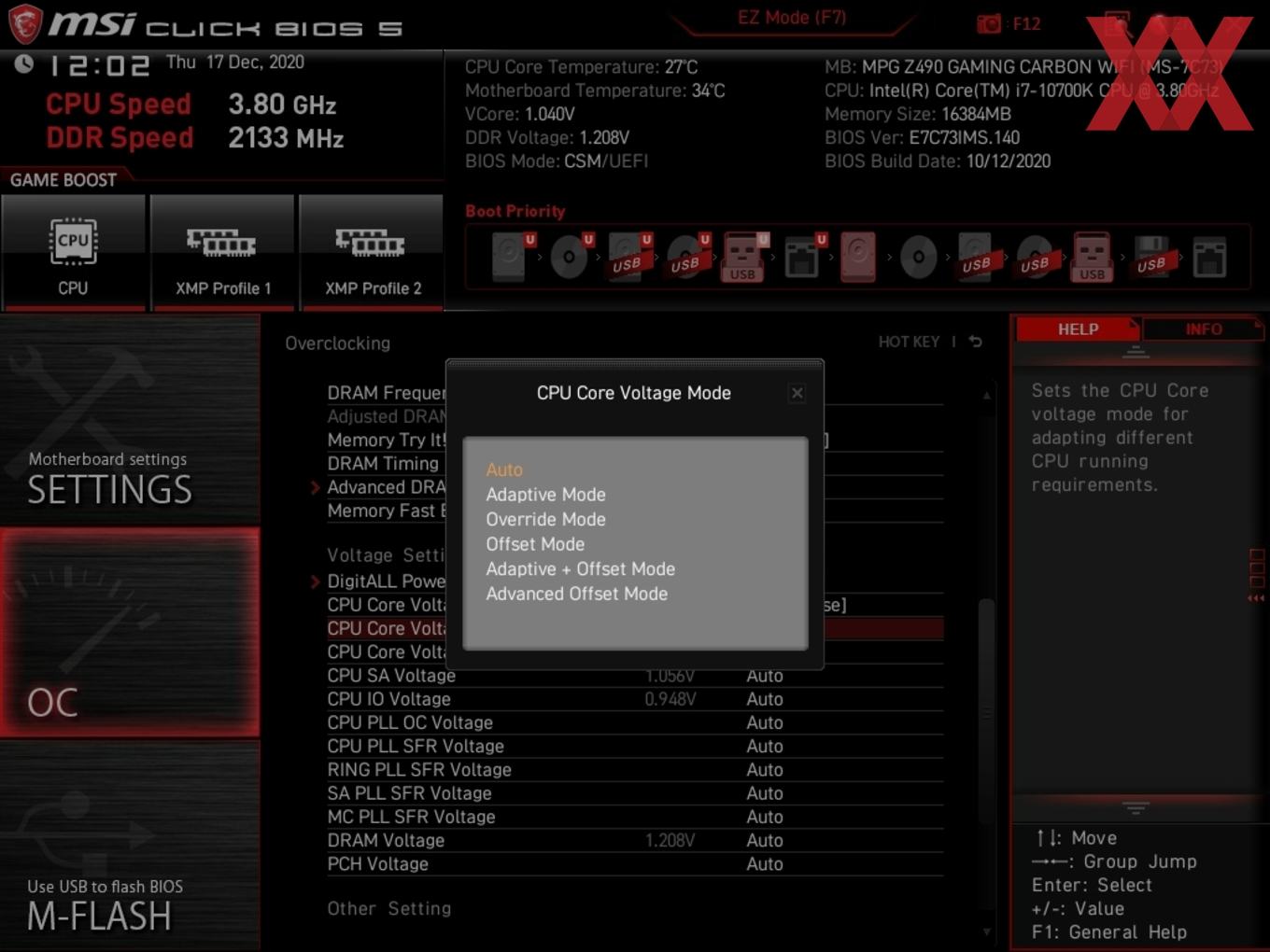The height and width of the screenshot is (952, 1270).
Task: Select the legacy network boot icon at end
Action: (1209, 257)
